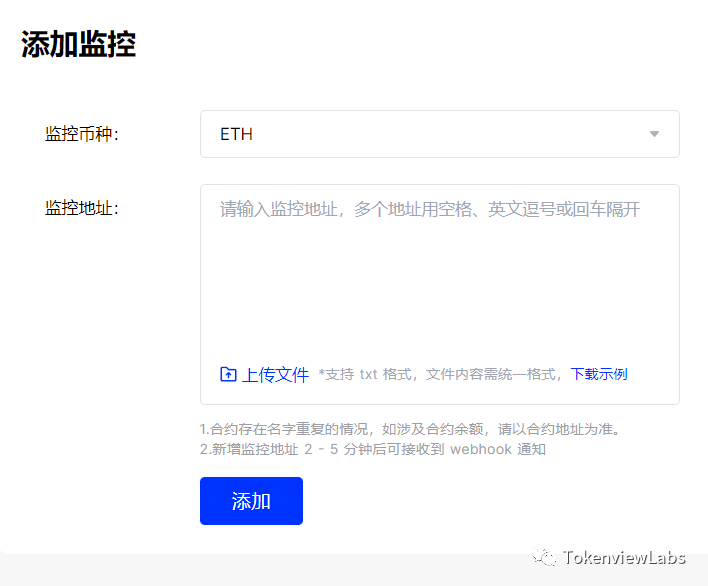Click the blue 添加 button
708x586 pixels.
251,501
